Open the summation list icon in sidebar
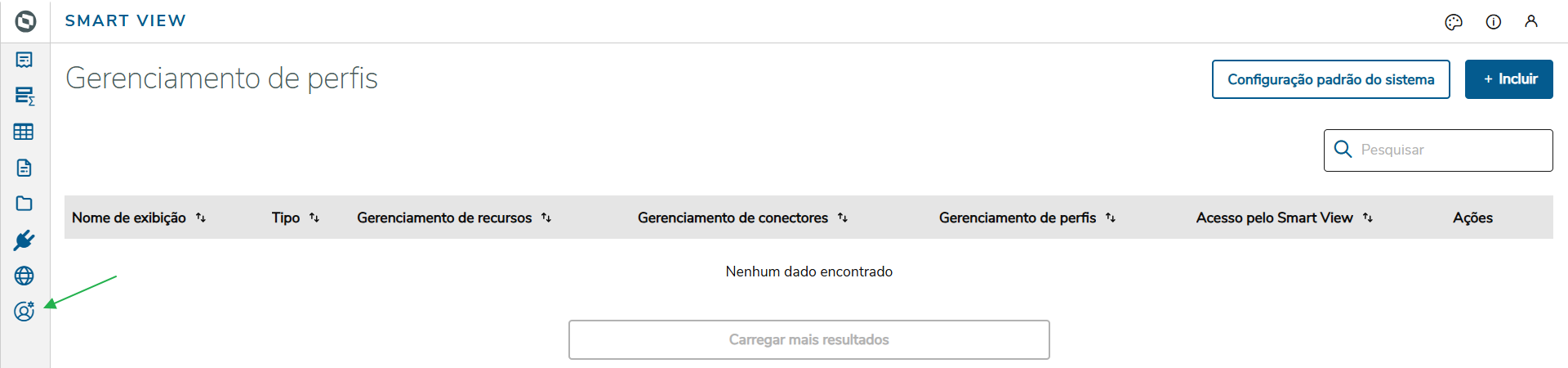This screenshot has height=368, width=1568. (24, 96)
